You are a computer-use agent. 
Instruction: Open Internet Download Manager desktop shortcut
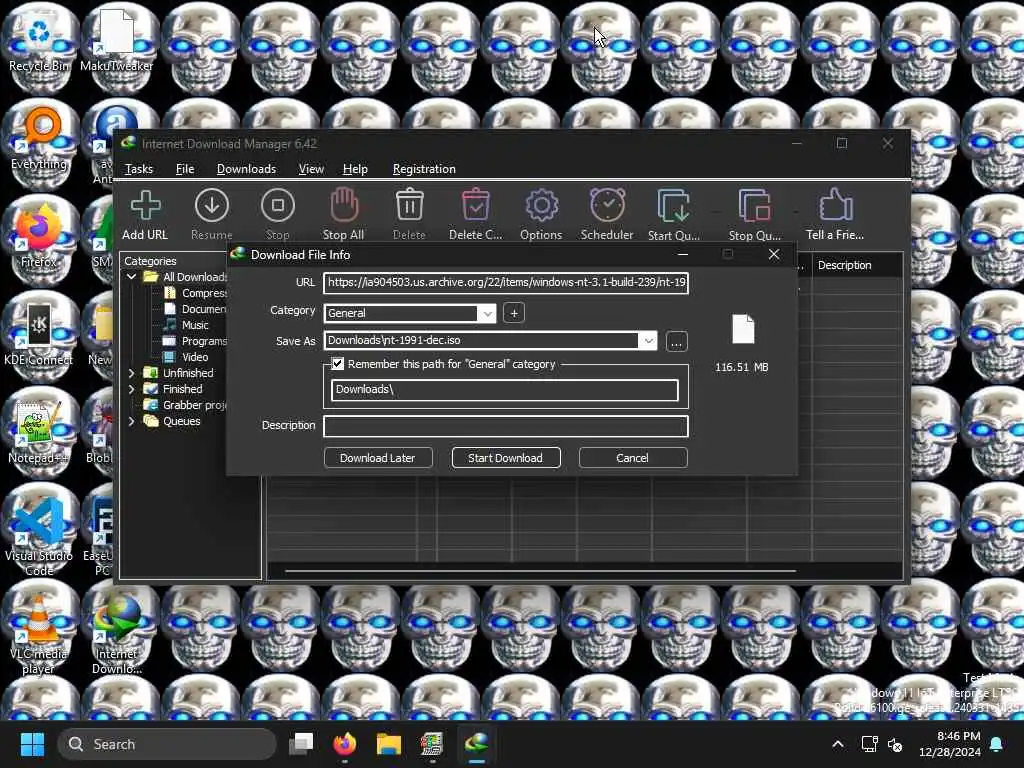coord(116,633)
